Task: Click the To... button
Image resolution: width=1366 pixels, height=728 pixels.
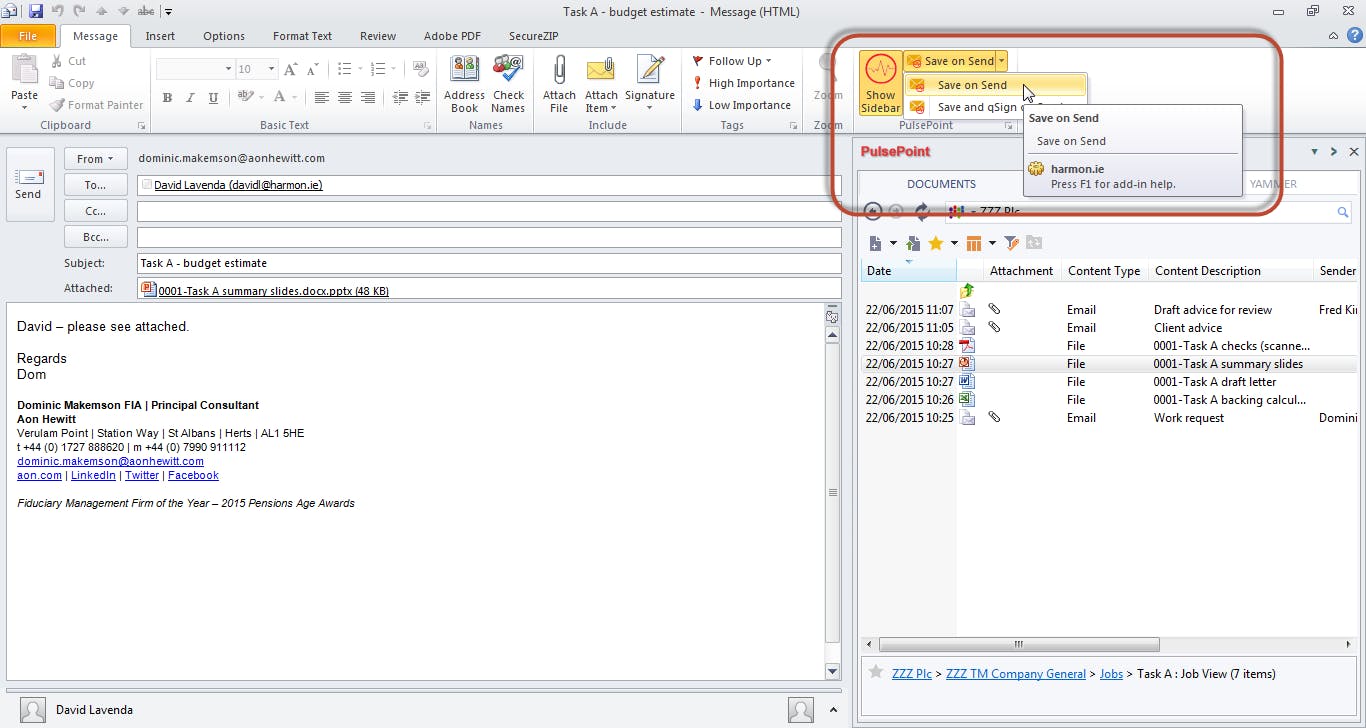Action: point(96,185)
